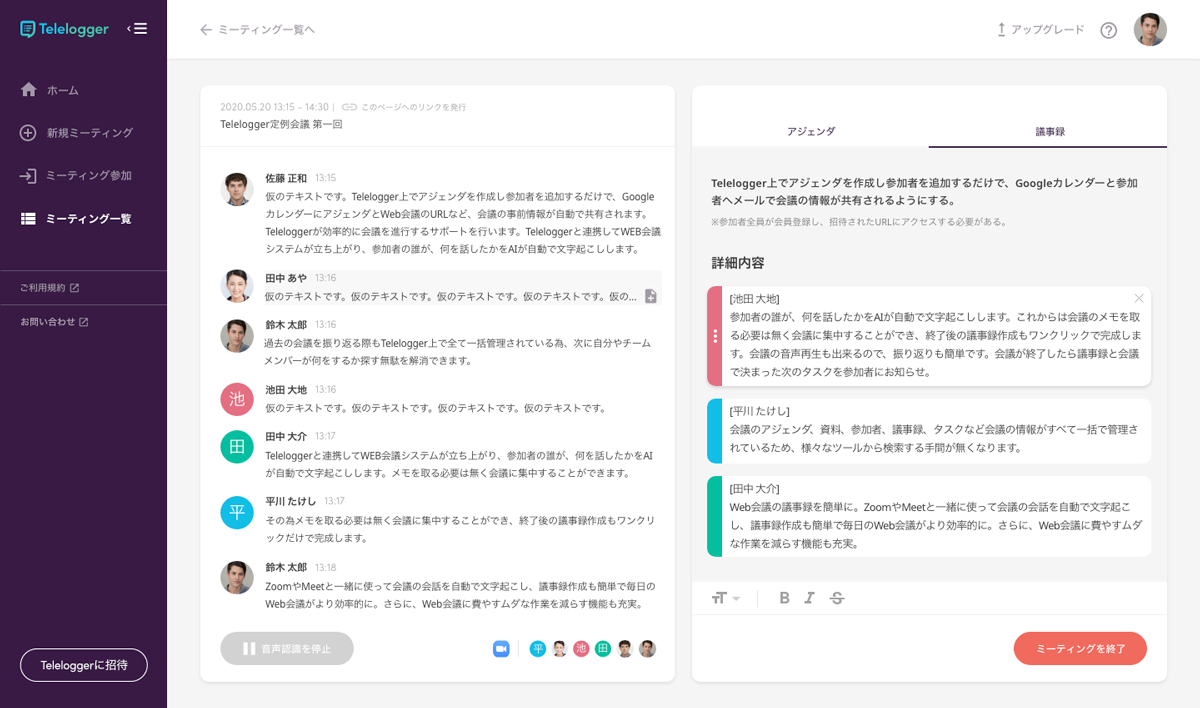This screenshot has width=1200, height=708.
Task: Click the Teleloggerに招待 button
Action: click(84, 665)
